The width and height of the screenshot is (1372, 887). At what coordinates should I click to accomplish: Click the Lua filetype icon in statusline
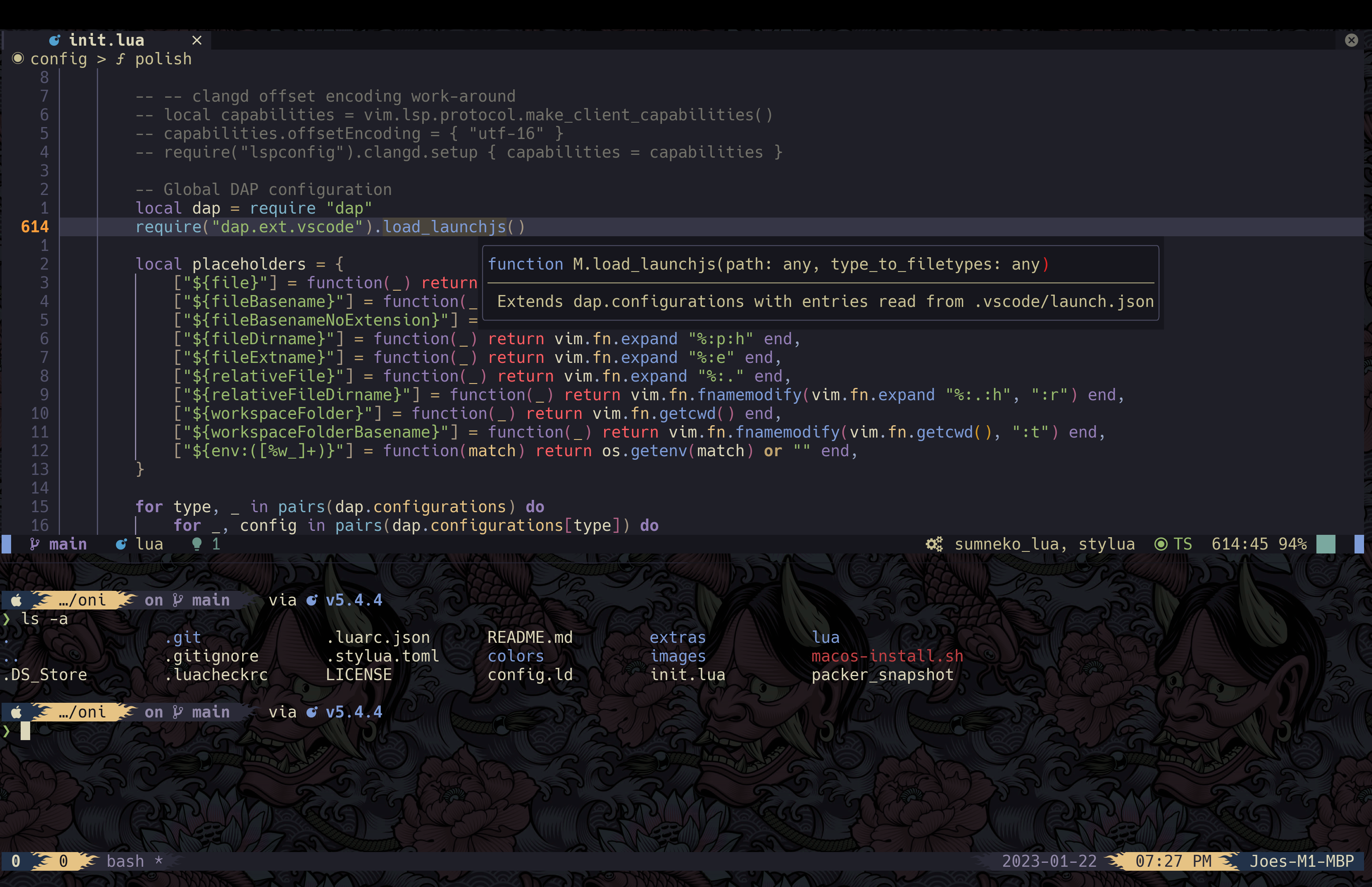pos(121,544)
